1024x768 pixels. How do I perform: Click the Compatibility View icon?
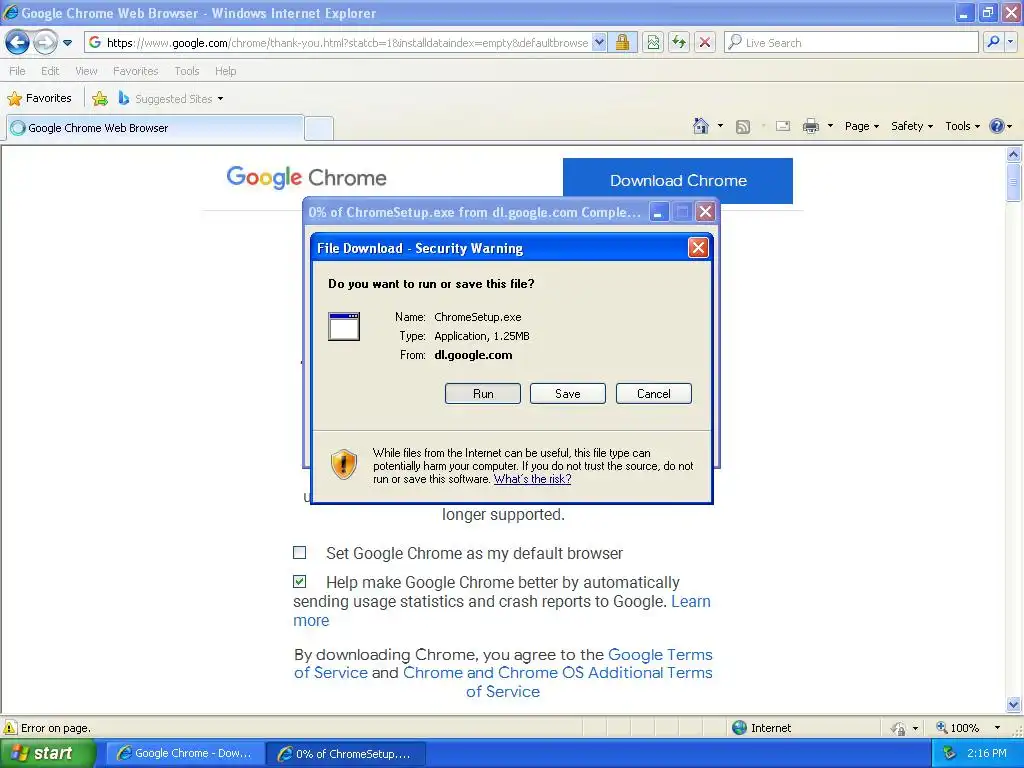(x=653, y=42)
